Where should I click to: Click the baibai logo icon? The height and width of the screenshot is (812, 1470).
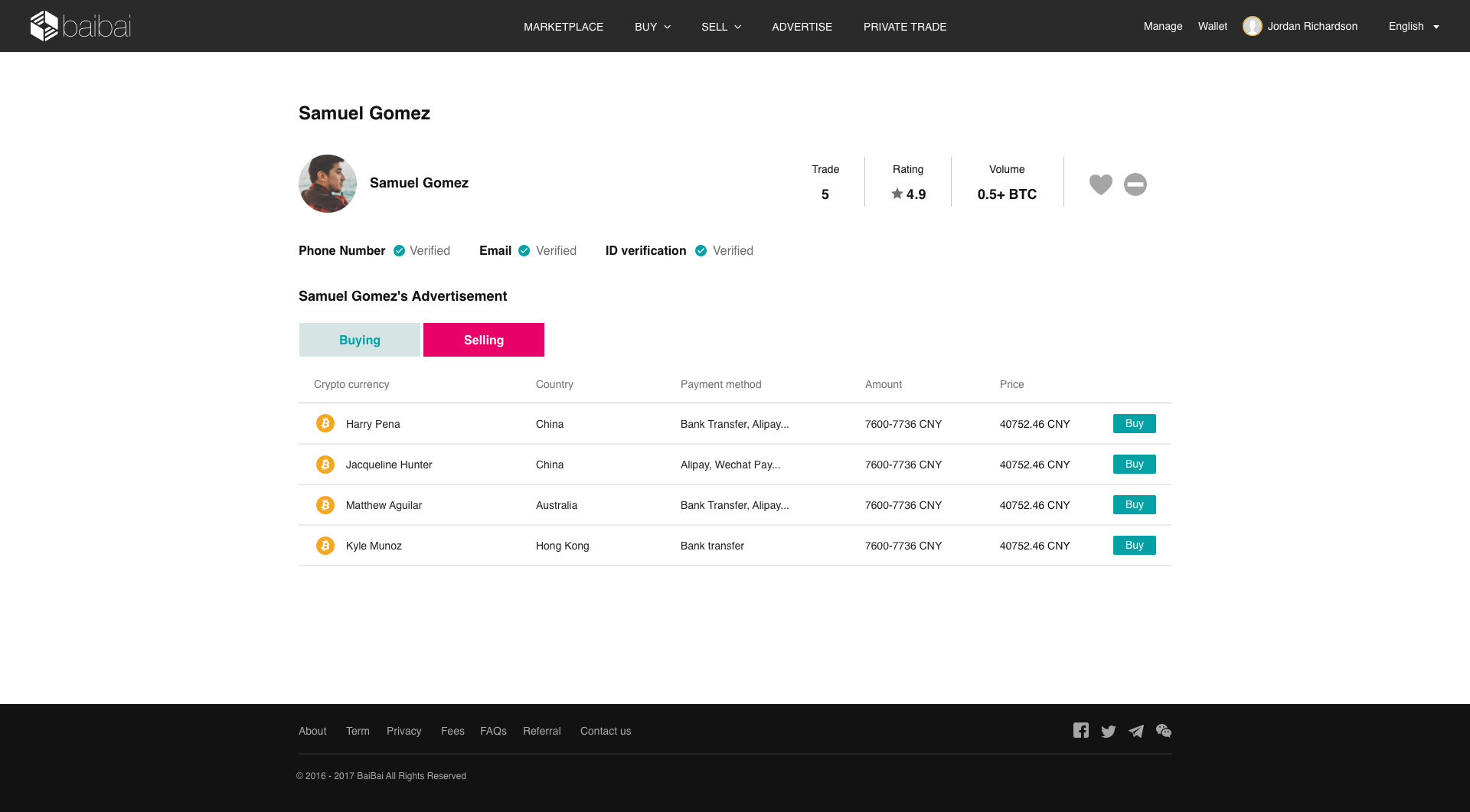[44, 26]
